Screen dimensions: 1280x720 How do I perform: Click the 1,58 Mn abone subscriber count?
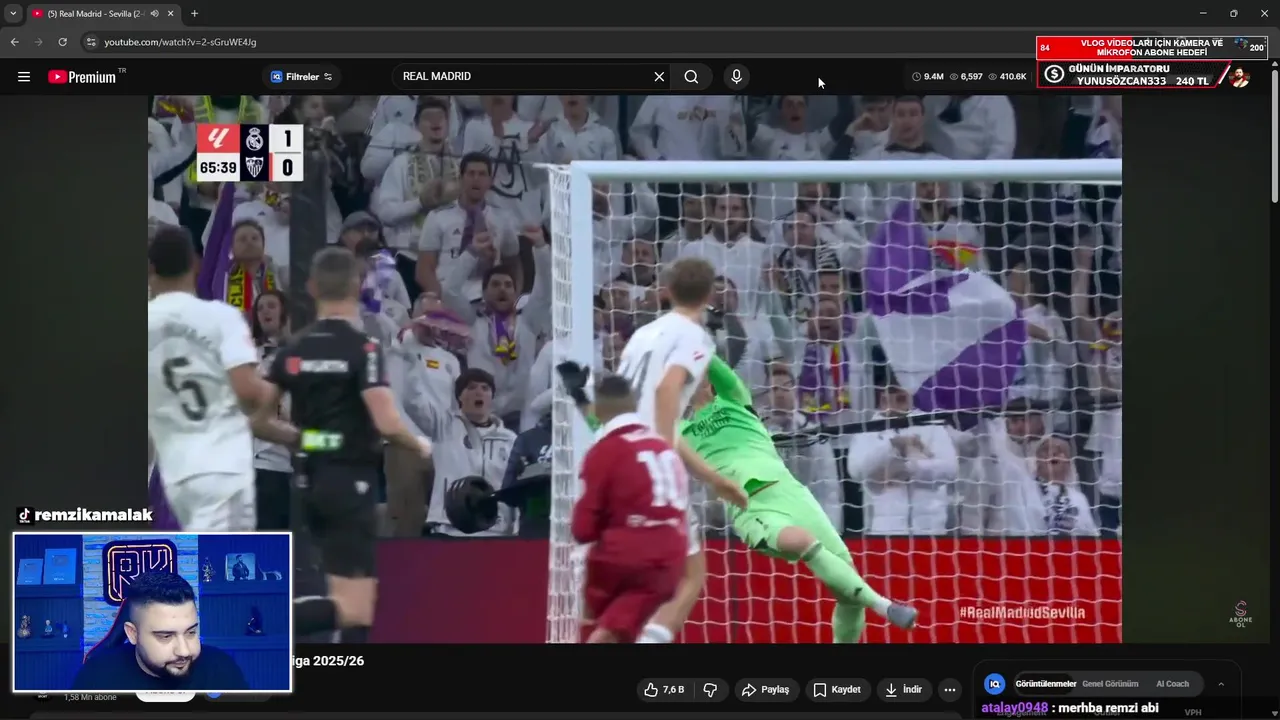(90, 697)
